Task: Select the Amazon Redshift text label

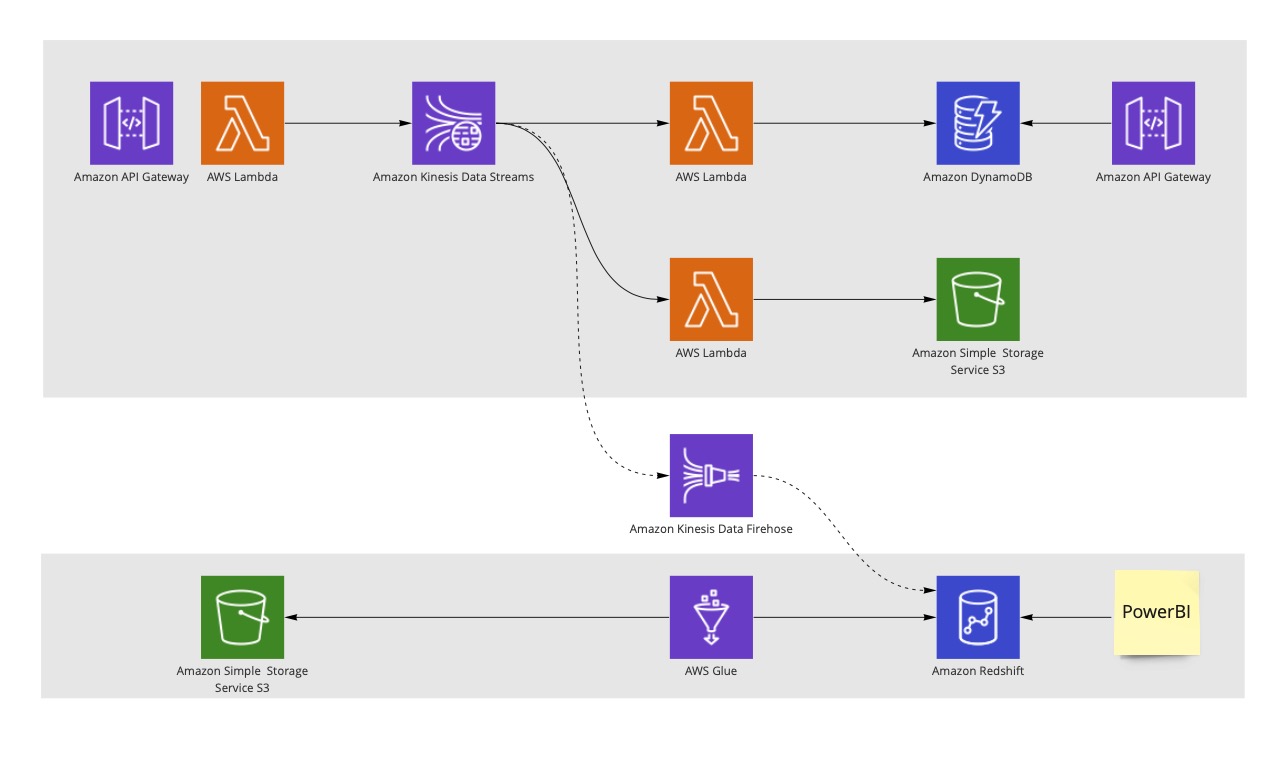Action: point(978,671)
